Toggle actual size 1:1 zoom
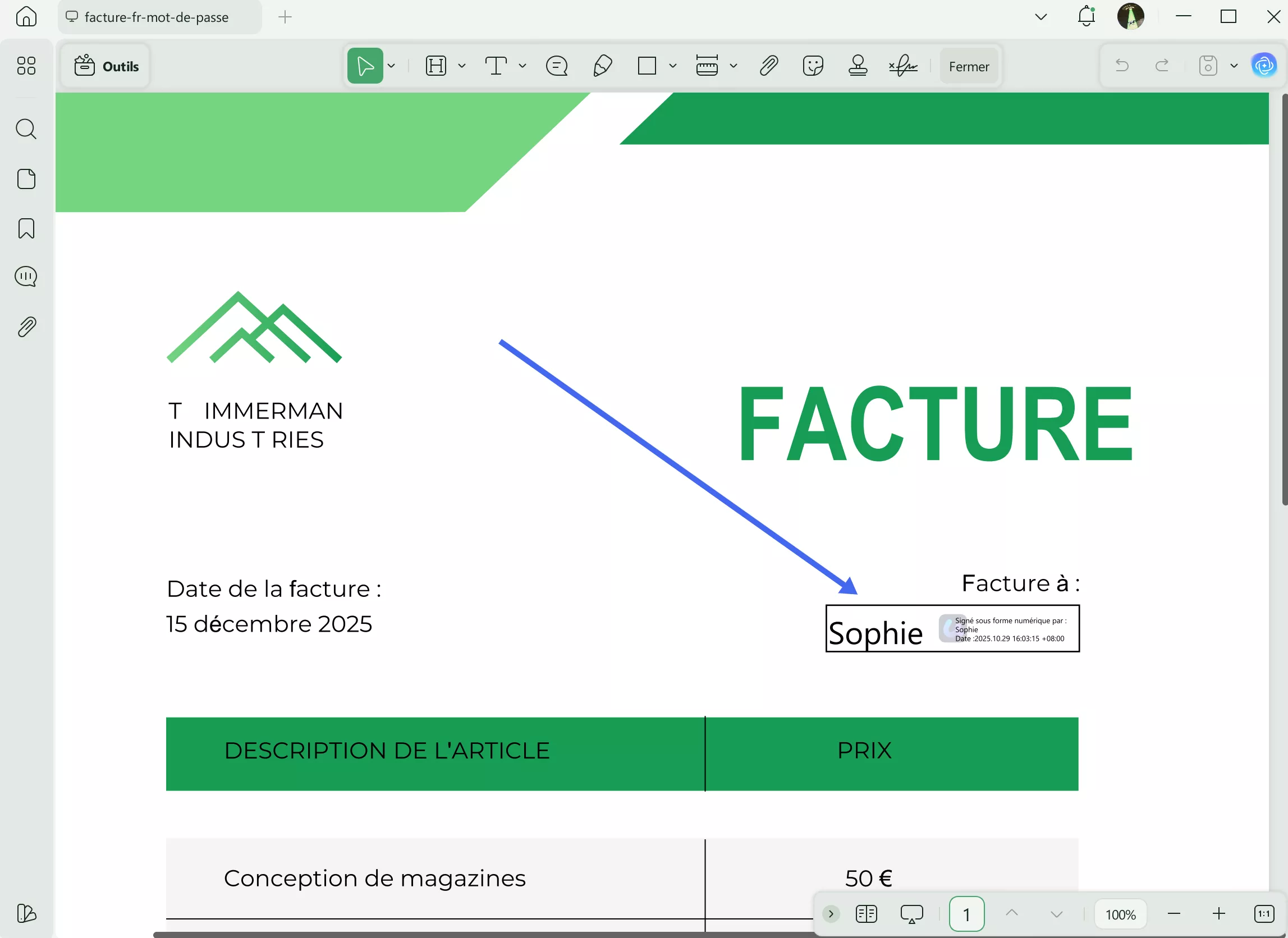Screen dimensions: 1288x938 1262,913
